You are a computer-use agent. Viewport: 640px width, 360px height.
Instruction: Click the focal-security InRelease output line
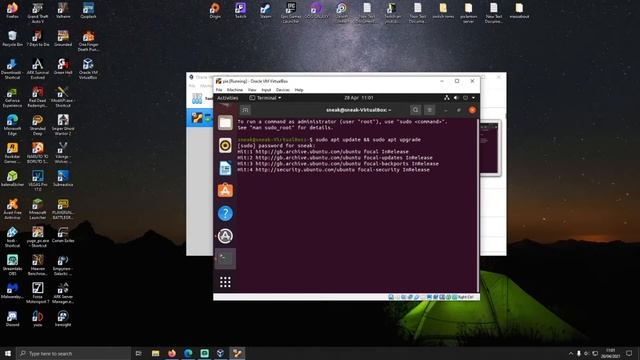pyautogui.click(x=333, y=170)
